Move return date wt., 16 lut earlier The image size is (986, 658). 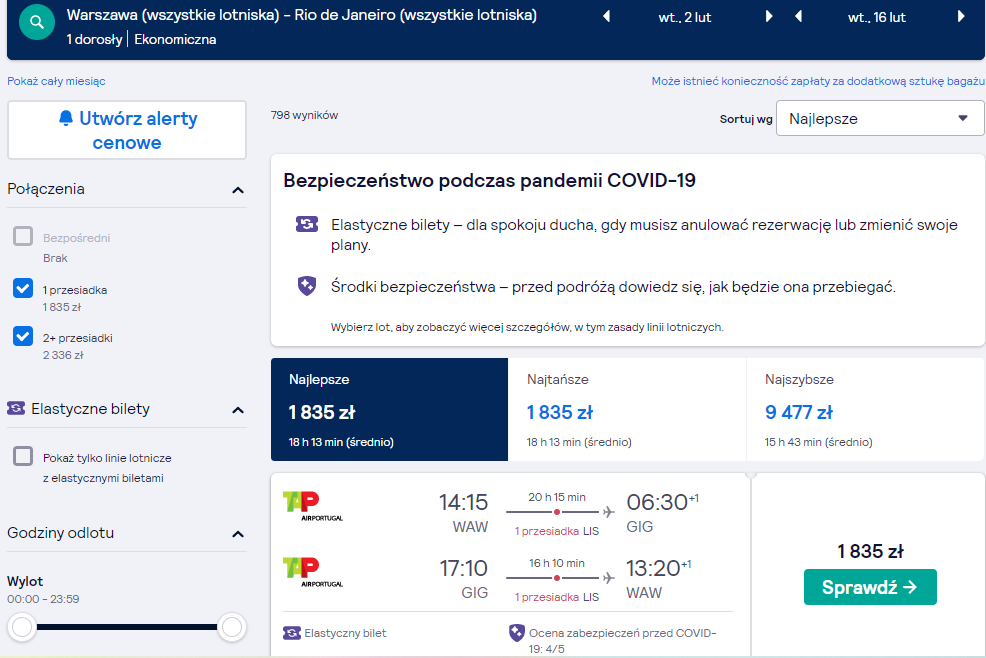point(799,16)
